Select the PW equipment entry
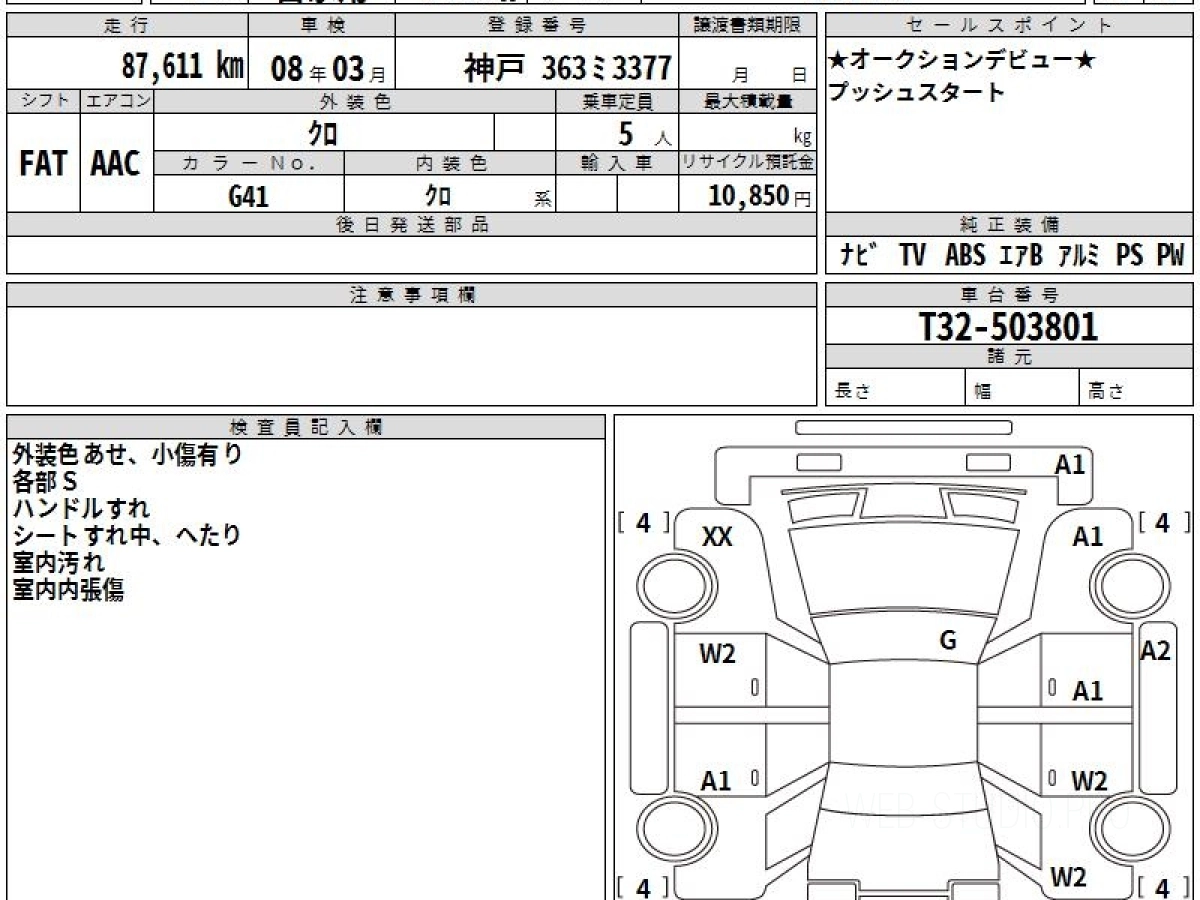Screen dimensions: 1200x900 coord(1170,256)
